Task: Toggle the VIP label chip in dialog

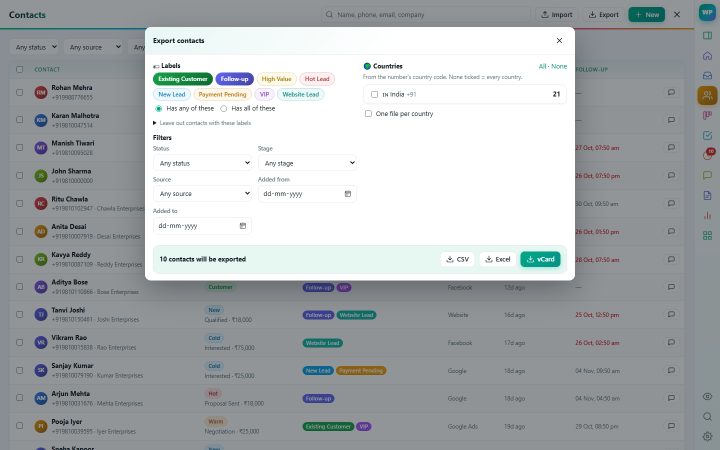Action: (x=264, y=94)
